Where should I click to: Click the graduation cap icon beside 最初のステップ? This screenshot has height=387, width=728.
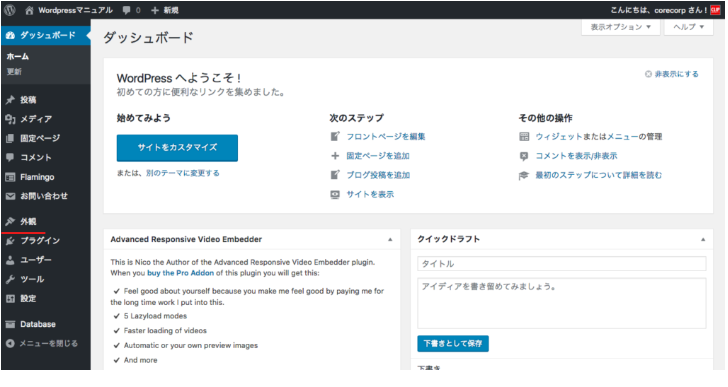[x=524, y=175]
